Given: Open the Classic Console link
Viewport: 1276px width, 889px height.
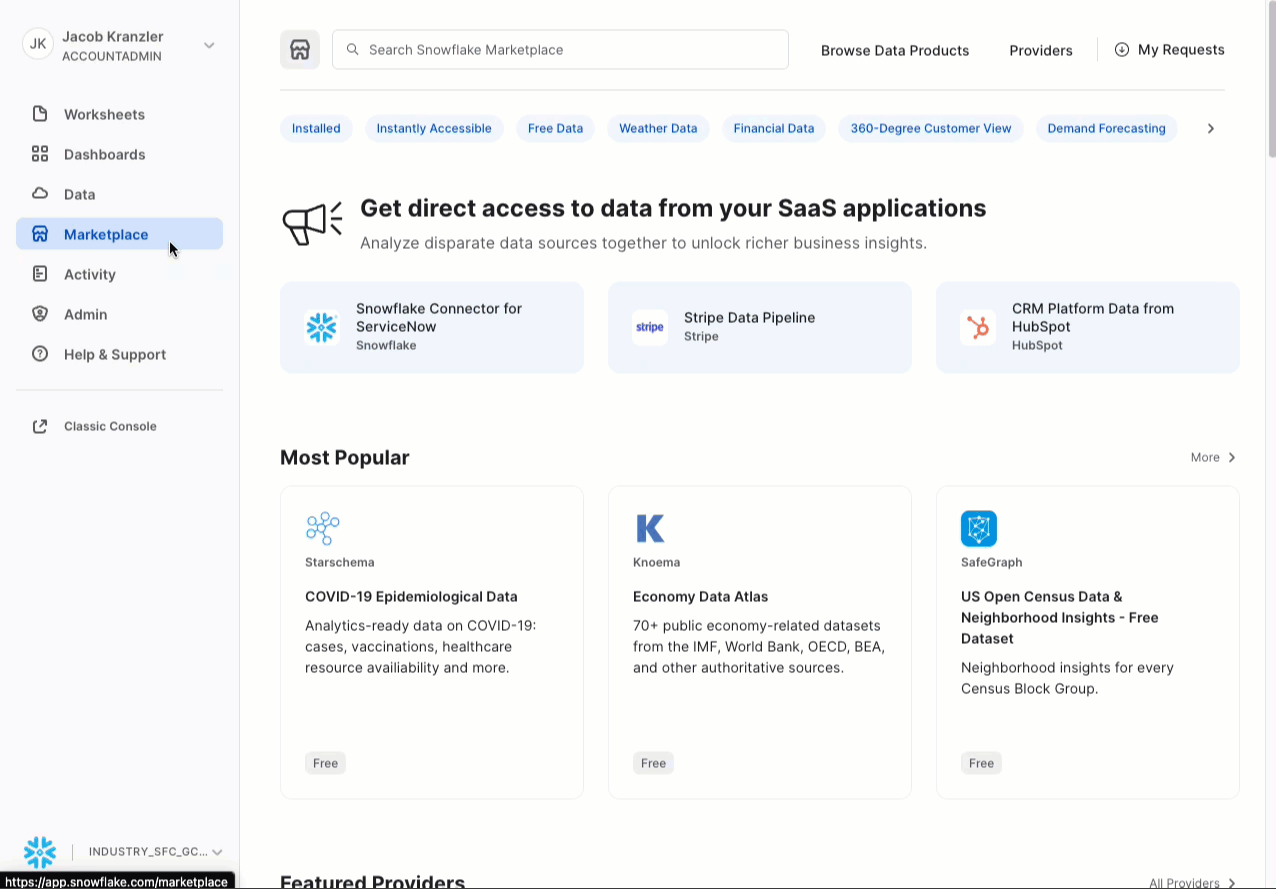Looking at the screenshot, I should pos(110,426).
